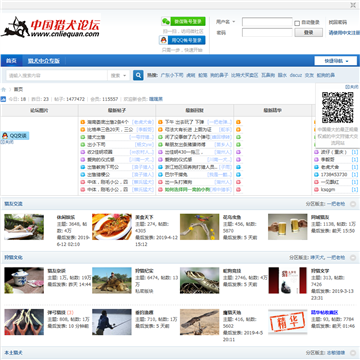Open the braised fish dish thumbnail
Image resolution: width=360 pixels, height=360 pixels.
click(112, 227)
